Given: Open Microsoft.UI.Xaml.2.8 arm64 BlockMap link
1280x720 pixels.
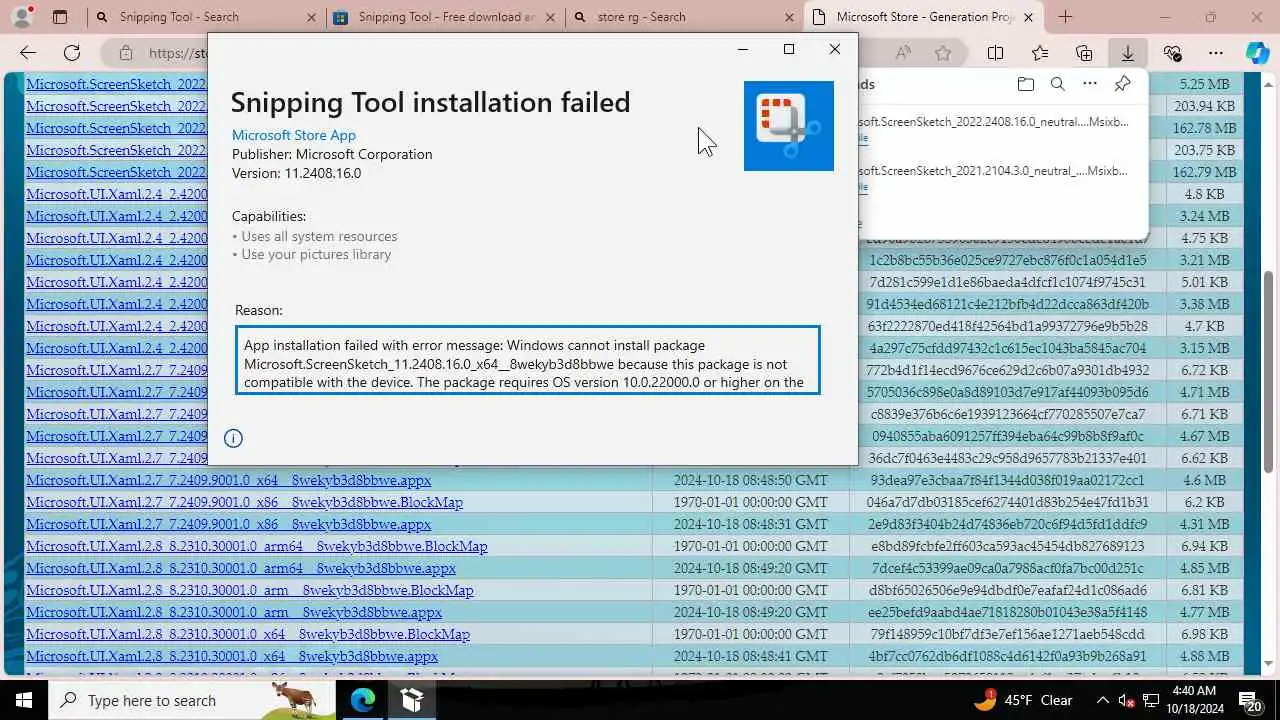Looking at the screenshot, I should pos(256,546).
